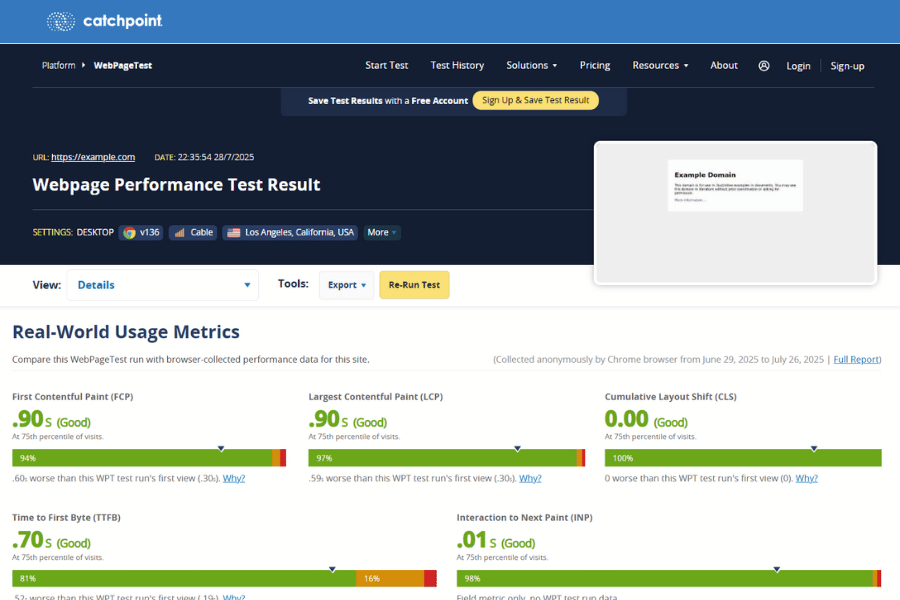Click the First Contentful Paint (FCP) label
Image resolution: width=900 pixels, height=600 pixels.
click(x=72, y=397)
